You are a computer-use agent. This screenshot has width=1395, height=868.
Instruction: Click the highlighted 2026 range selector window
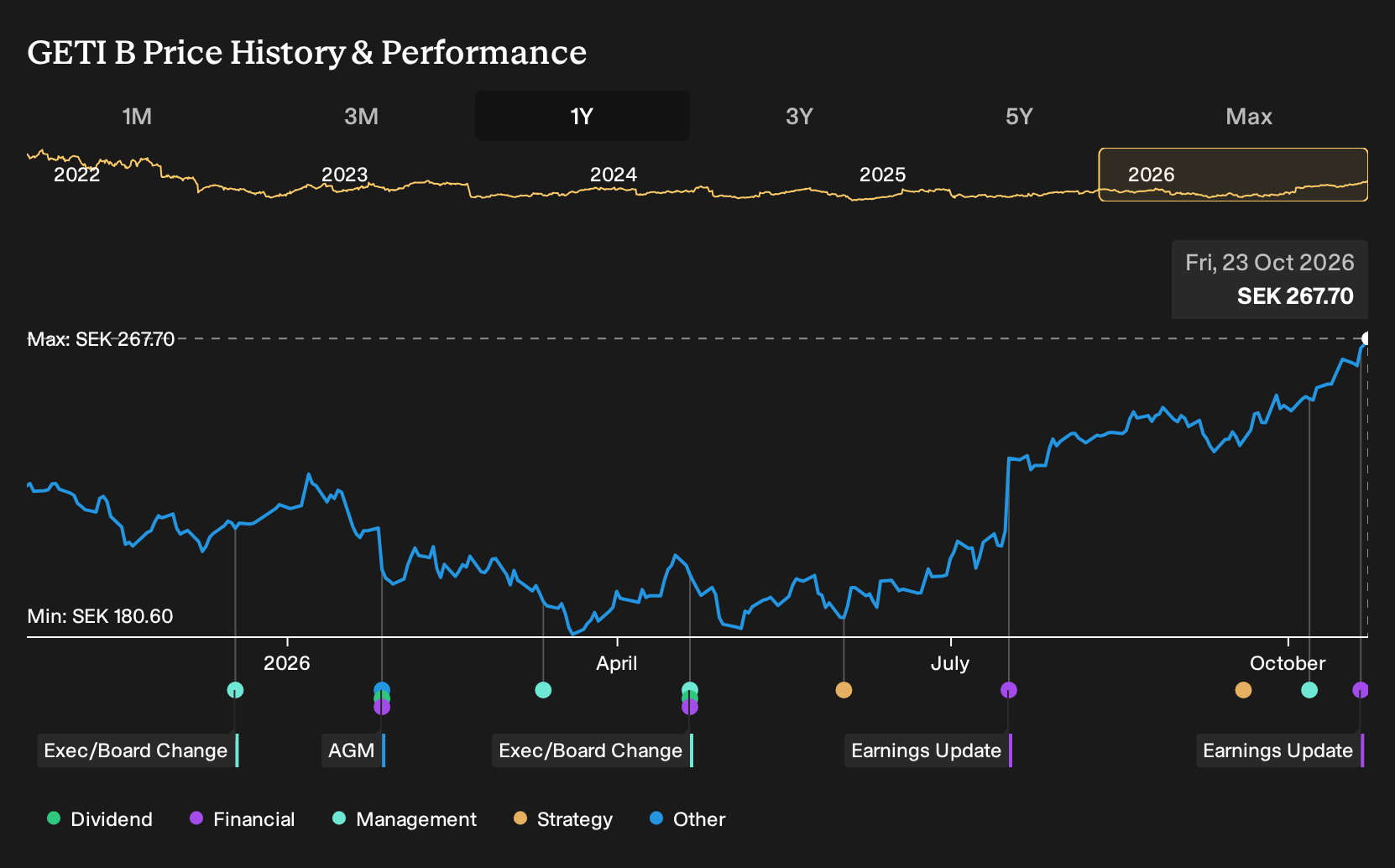click(1233, 175)
